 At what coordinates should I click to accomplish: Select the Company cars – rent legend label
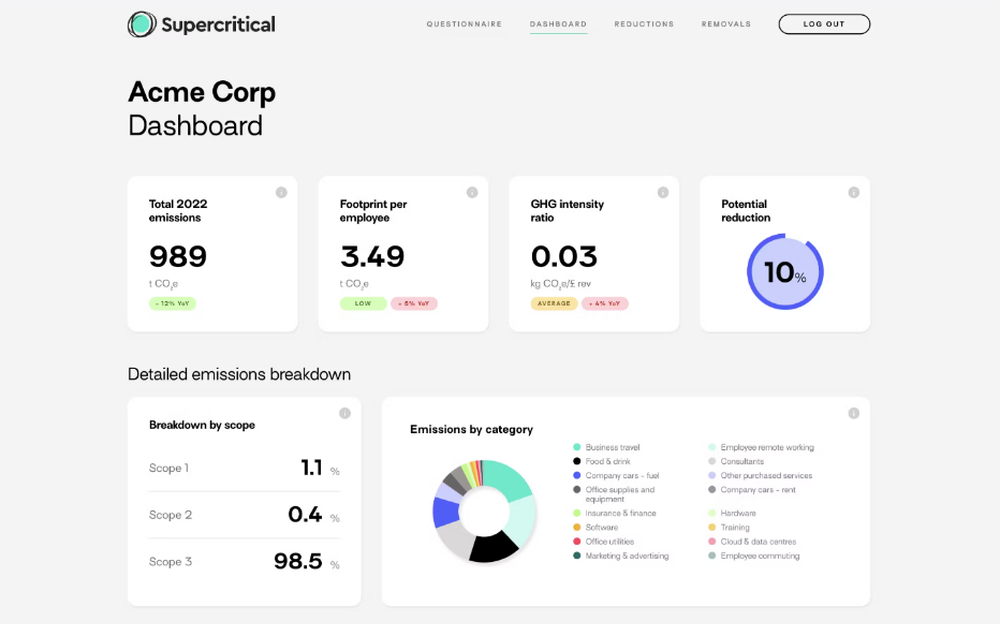point(758,490)
